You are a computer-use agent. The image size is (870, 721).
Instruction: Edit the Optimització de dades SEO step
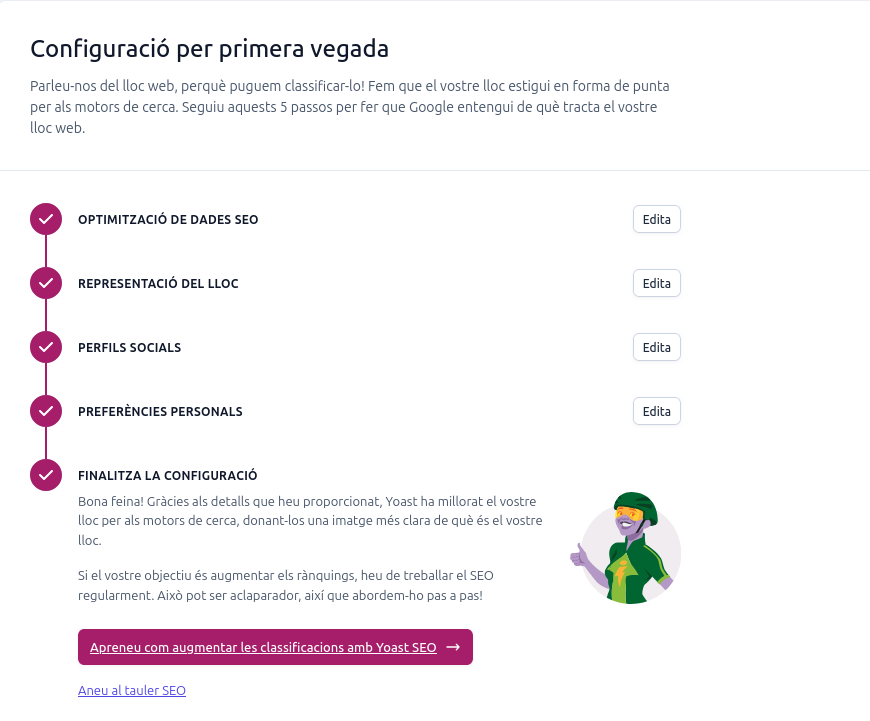point(656,219)
